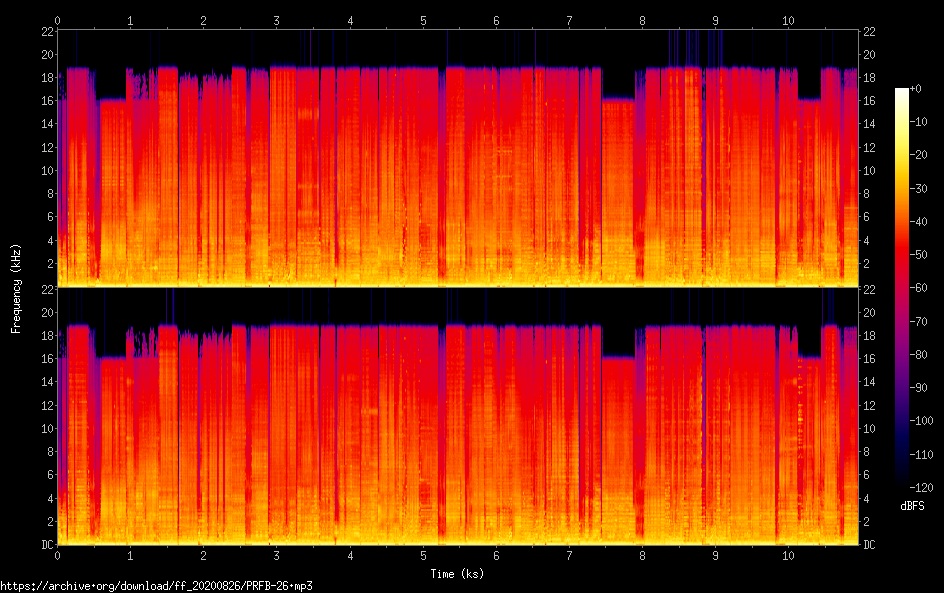
Task: Click upper channel right axis '8' kHz tick
Action: pyautogui.click(x=866, y=194)
